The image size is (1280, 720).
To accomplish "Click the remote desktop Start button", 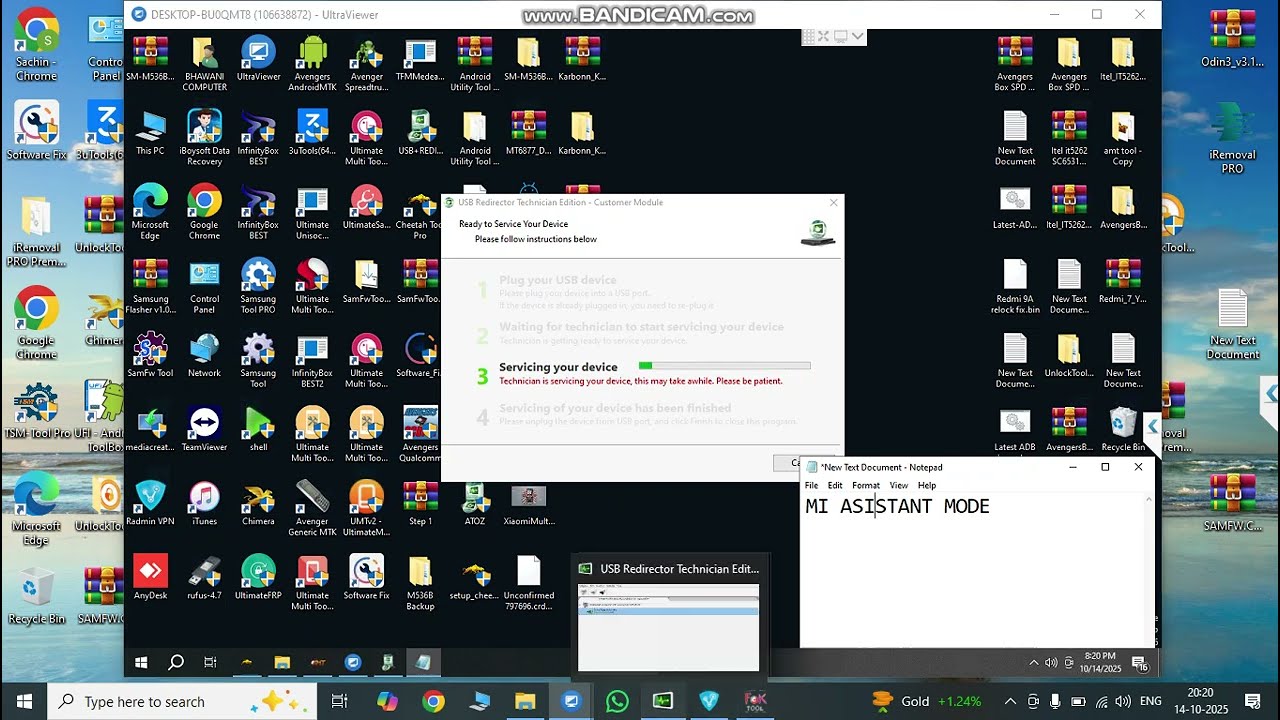I will (x=141, y=662).
